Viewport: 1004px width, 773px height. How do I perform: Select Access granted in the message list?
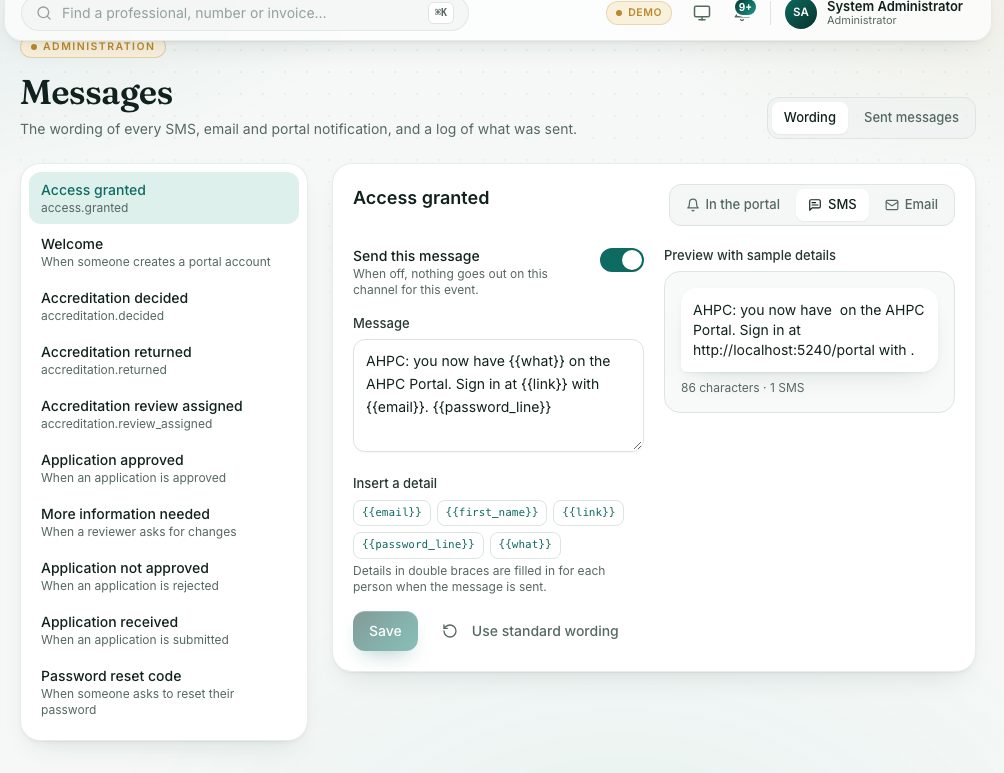click(163, 198)
